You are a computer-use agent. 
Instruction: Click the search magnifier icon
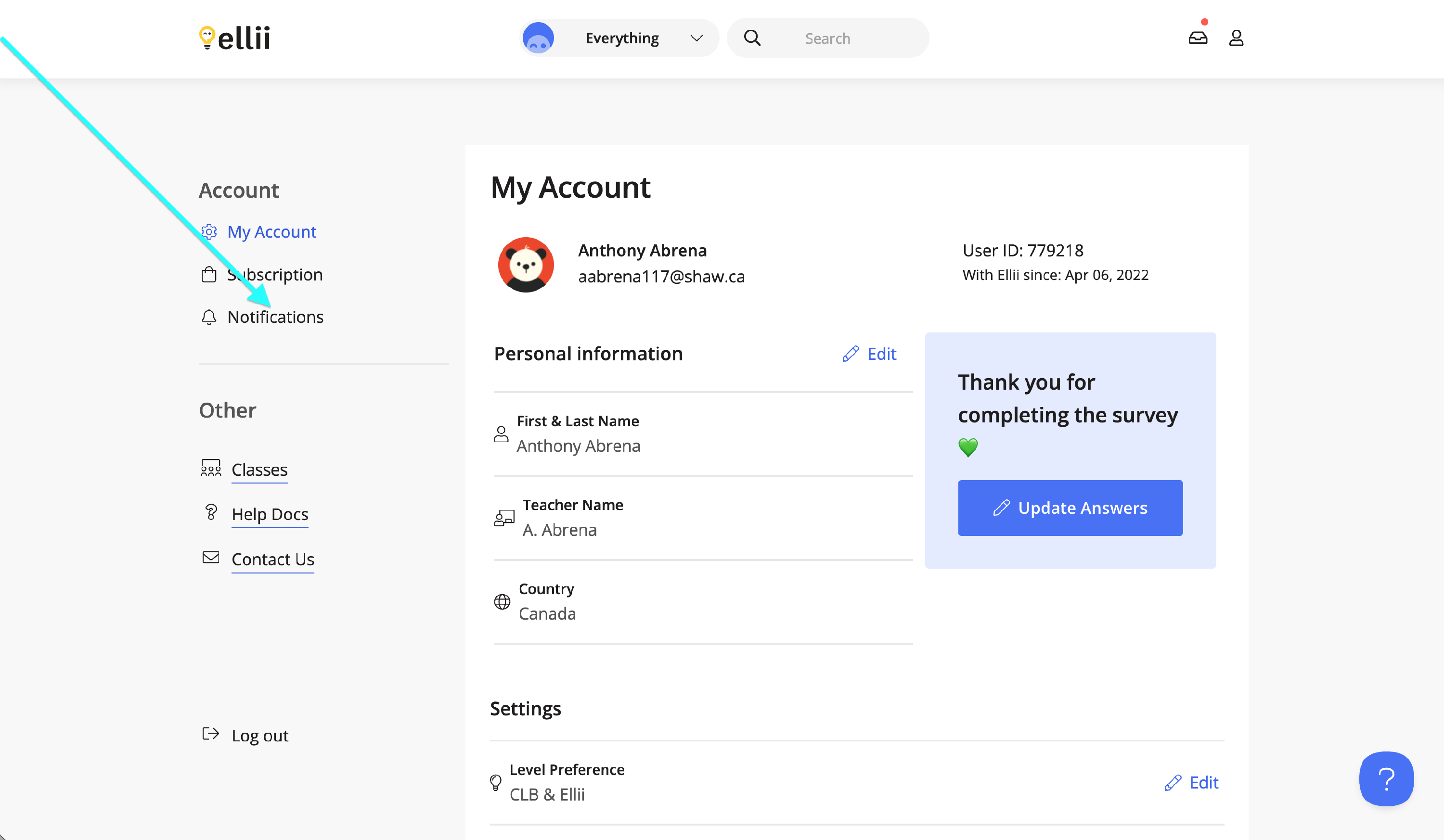click(752, 38)
